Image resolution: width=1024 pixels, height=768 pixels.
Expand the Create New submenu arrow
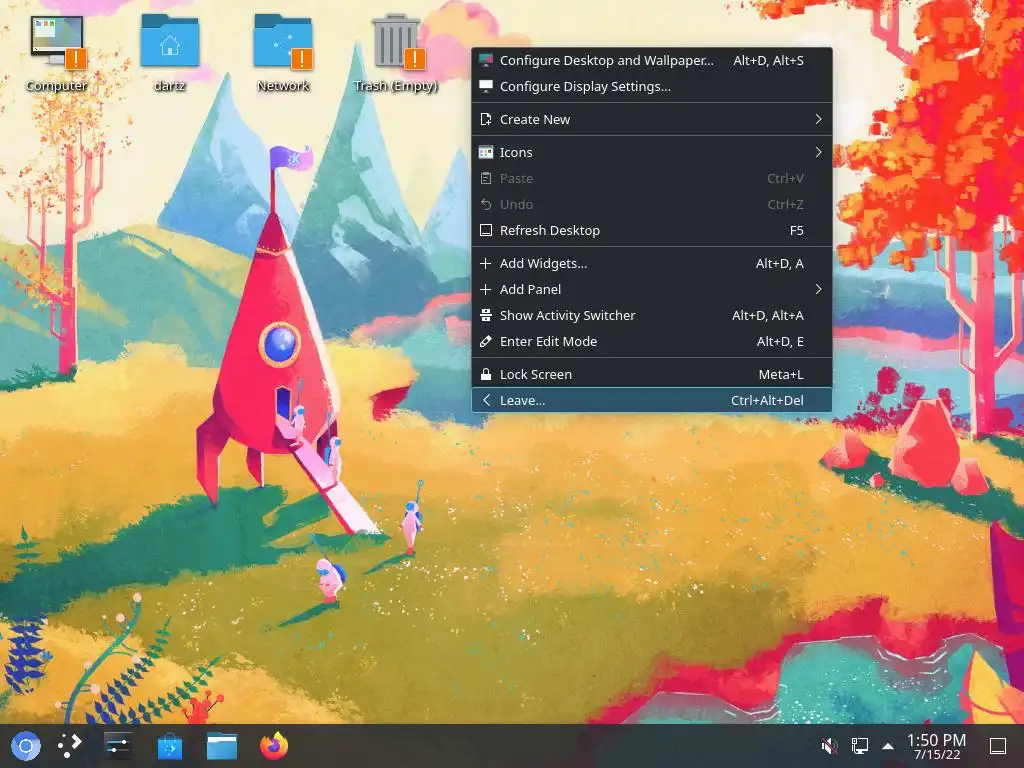[x=818, y=120]
